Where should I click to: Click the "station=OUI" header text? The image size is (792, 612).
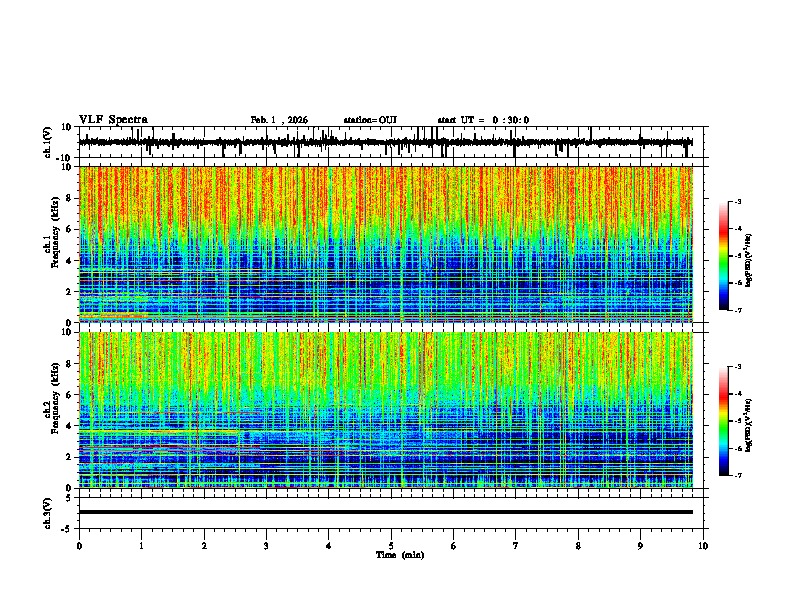pos(370,120)
